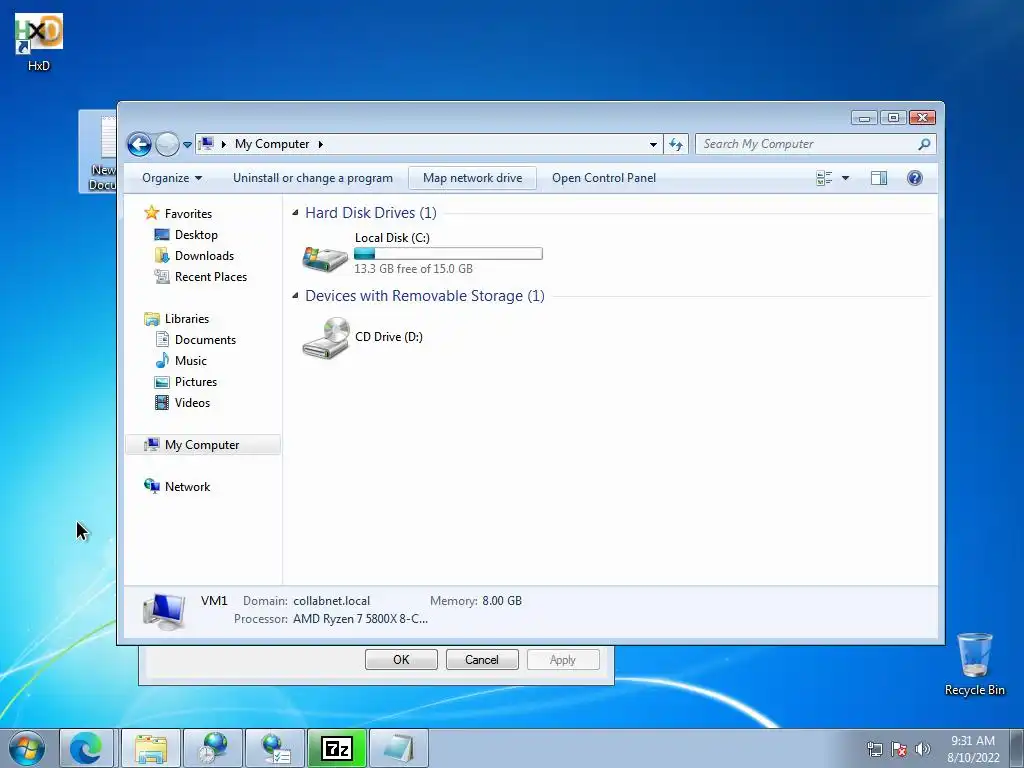Open the recent pages dropdown arrow

[x=187, y=145]
